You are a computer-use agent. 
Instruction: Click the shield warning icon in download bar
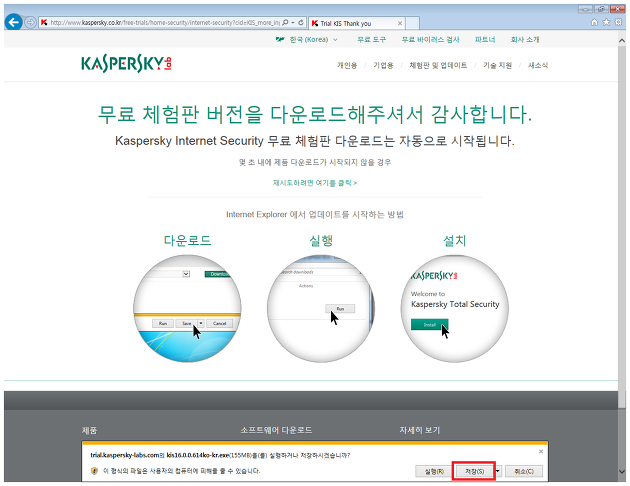(x=94, y=471)
